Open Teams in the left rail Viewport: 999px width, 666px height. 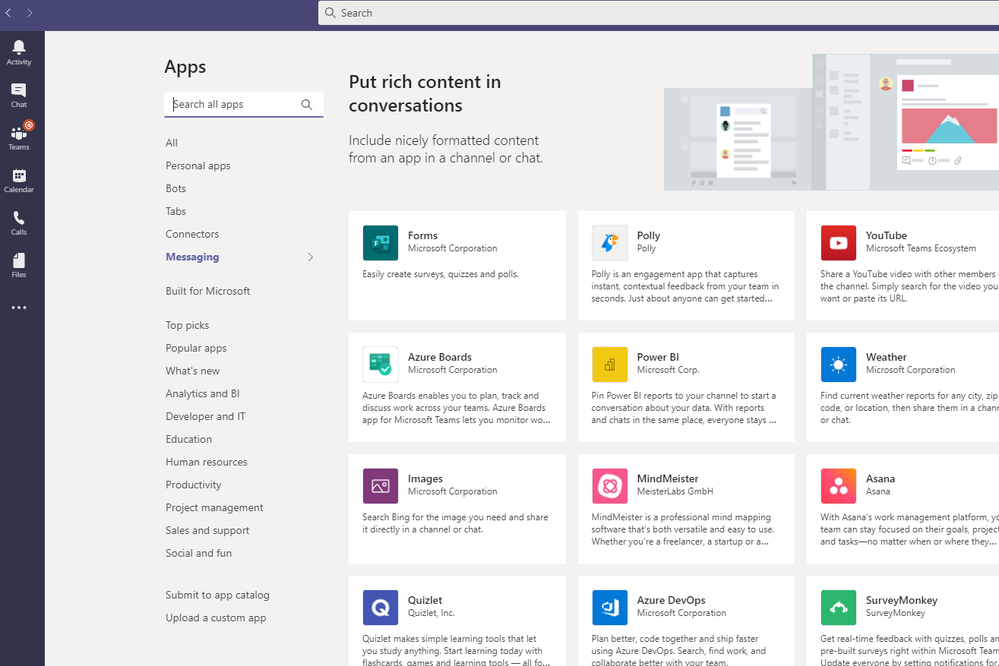coord(18,138)
